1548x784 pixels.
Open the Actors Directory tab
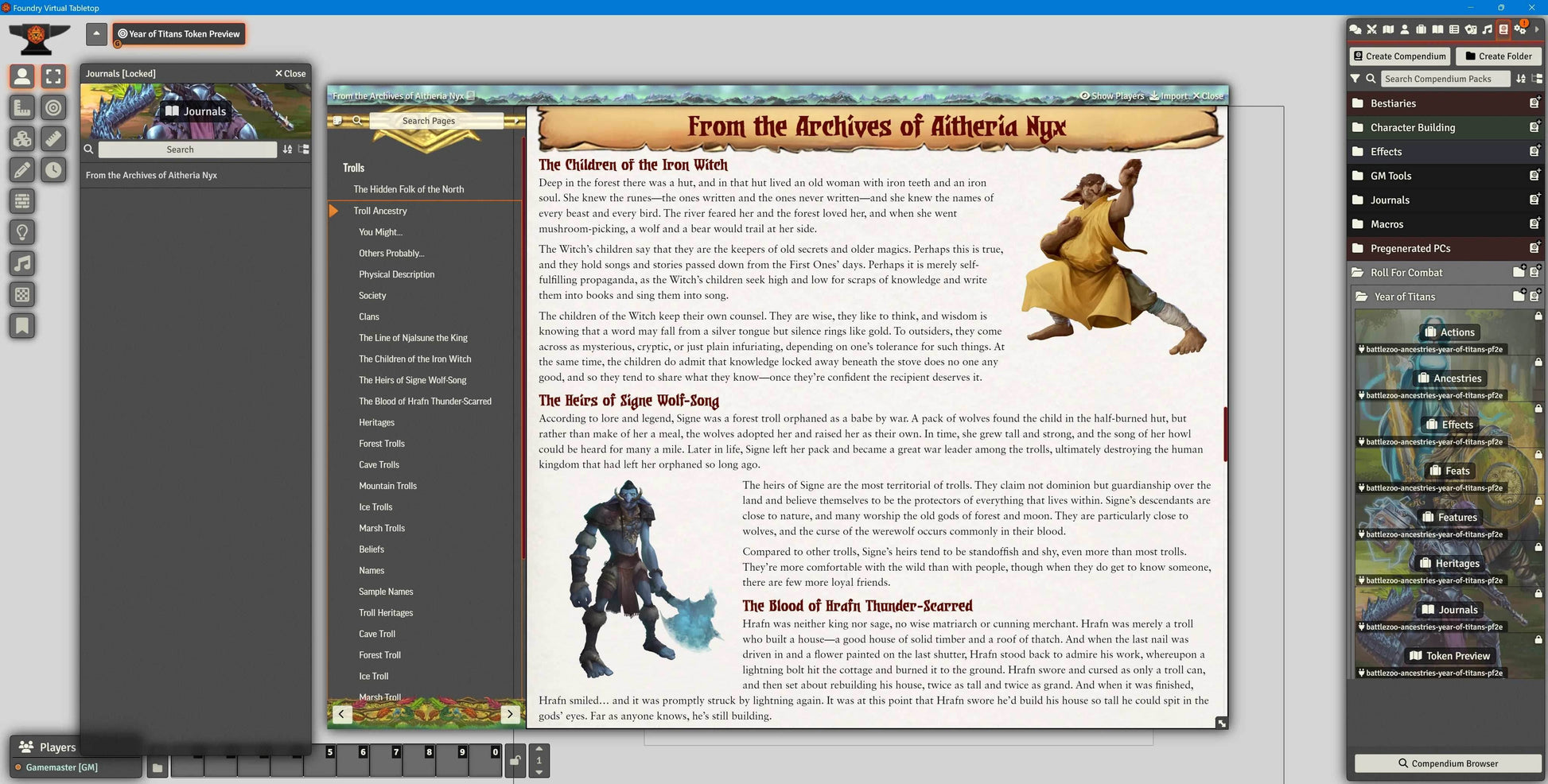(1405, 29)
